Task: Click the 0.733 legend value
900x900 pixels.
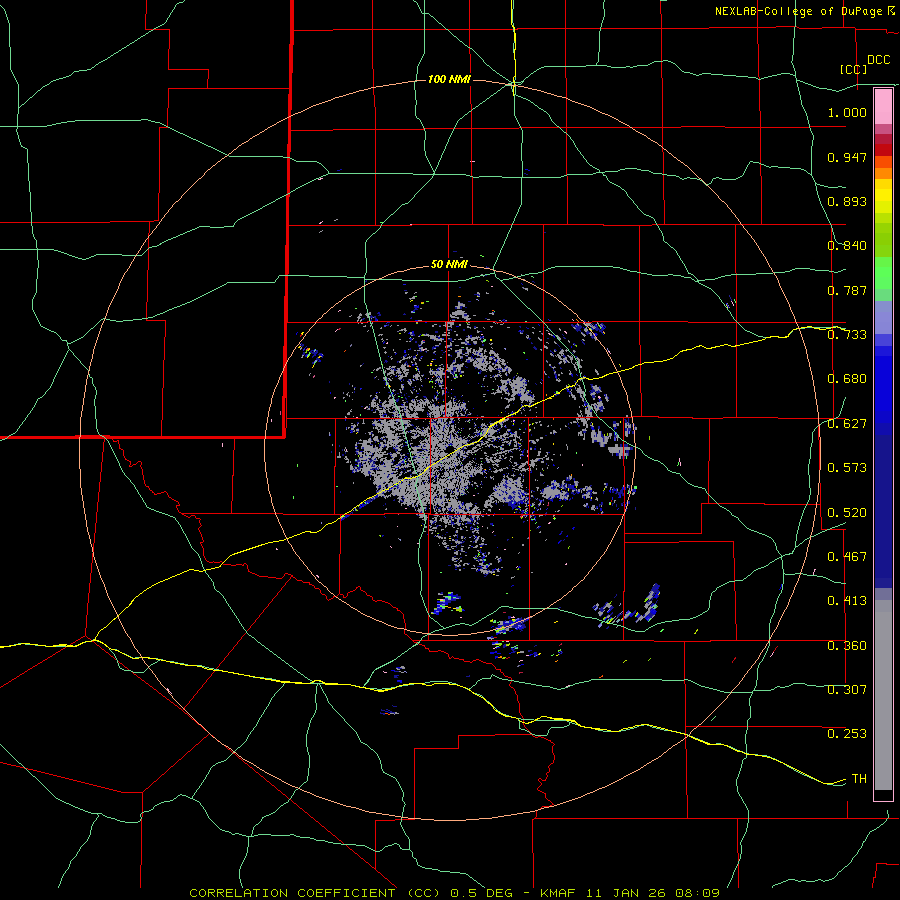Action: tap(847, 335)
